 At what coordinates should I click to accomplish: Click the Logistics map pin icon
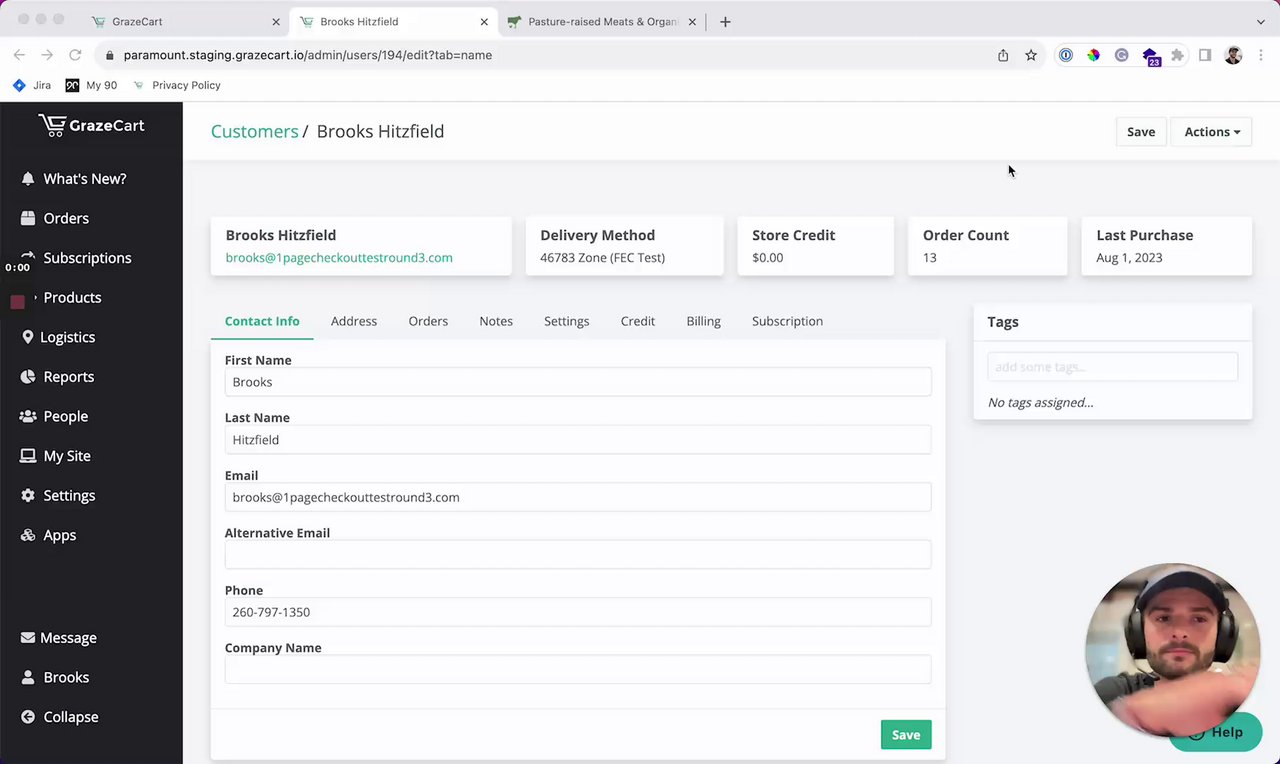[x=28, y=337]
